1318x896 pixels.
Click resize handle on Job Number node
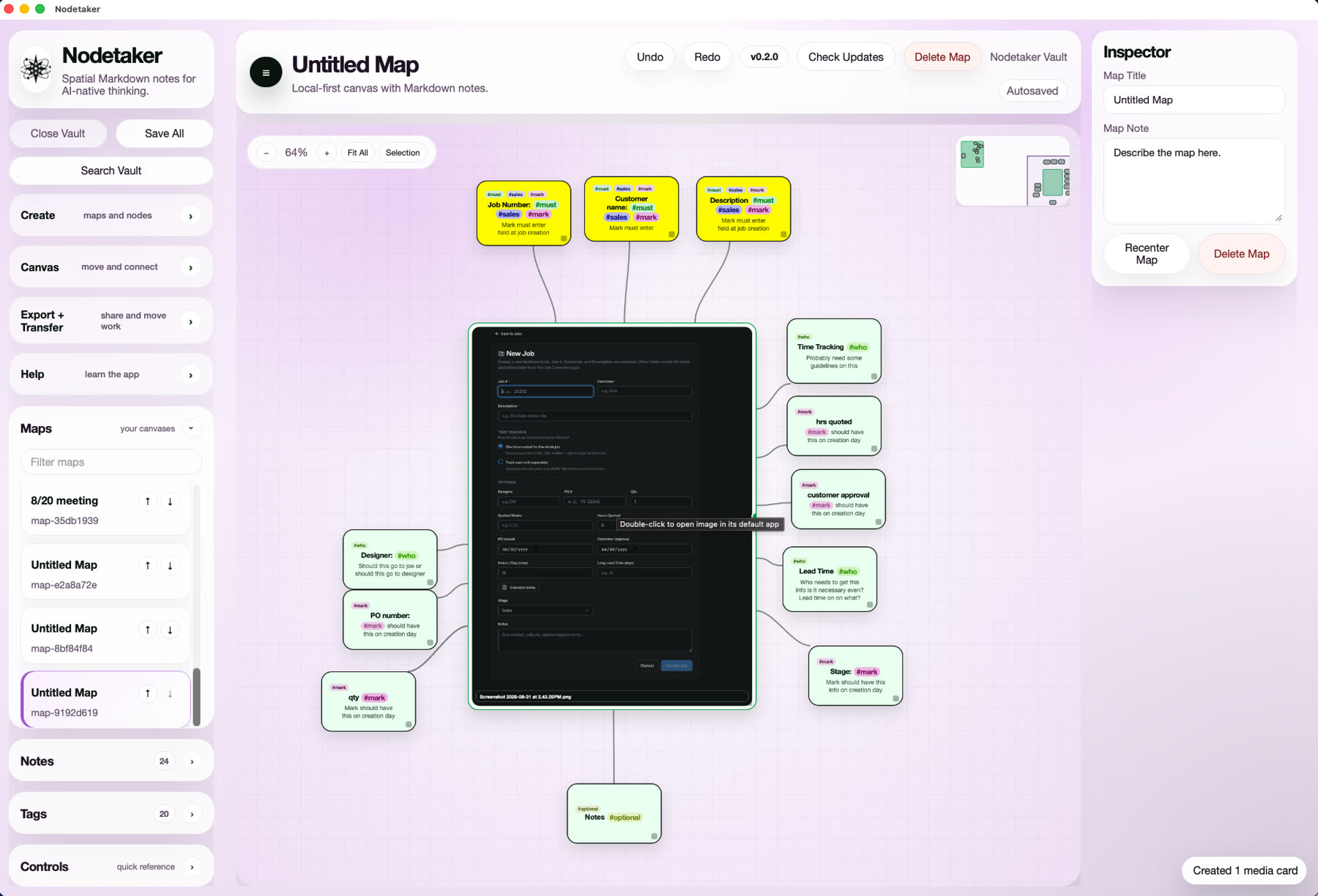pyautogui.click(x=564, y=238)
